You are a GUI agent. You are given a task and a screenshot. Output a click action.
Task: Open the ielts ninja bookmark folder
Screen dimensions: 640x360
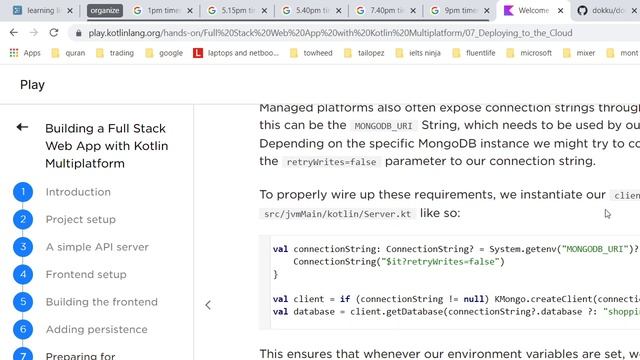418,53
